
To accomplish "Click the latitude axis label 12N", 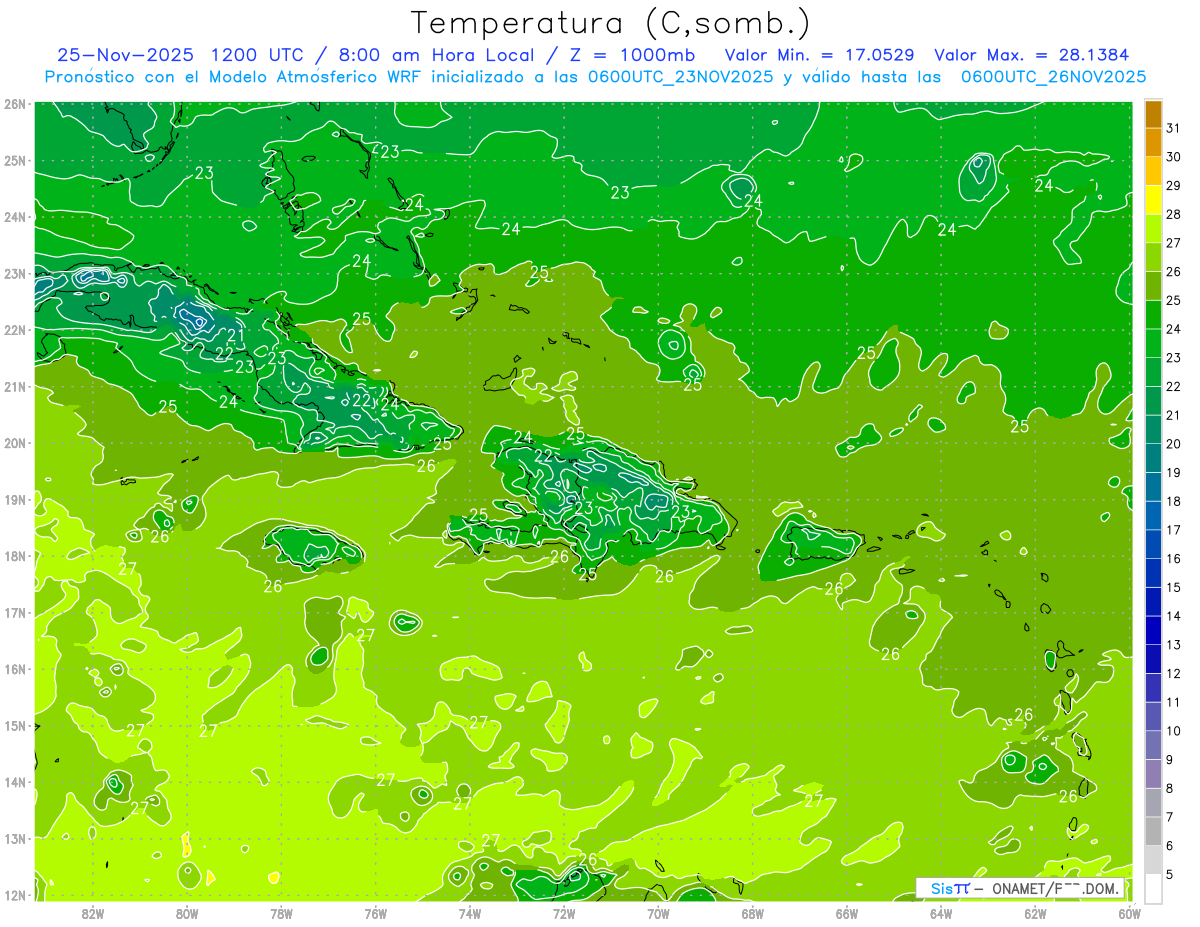I will point(15,895).
